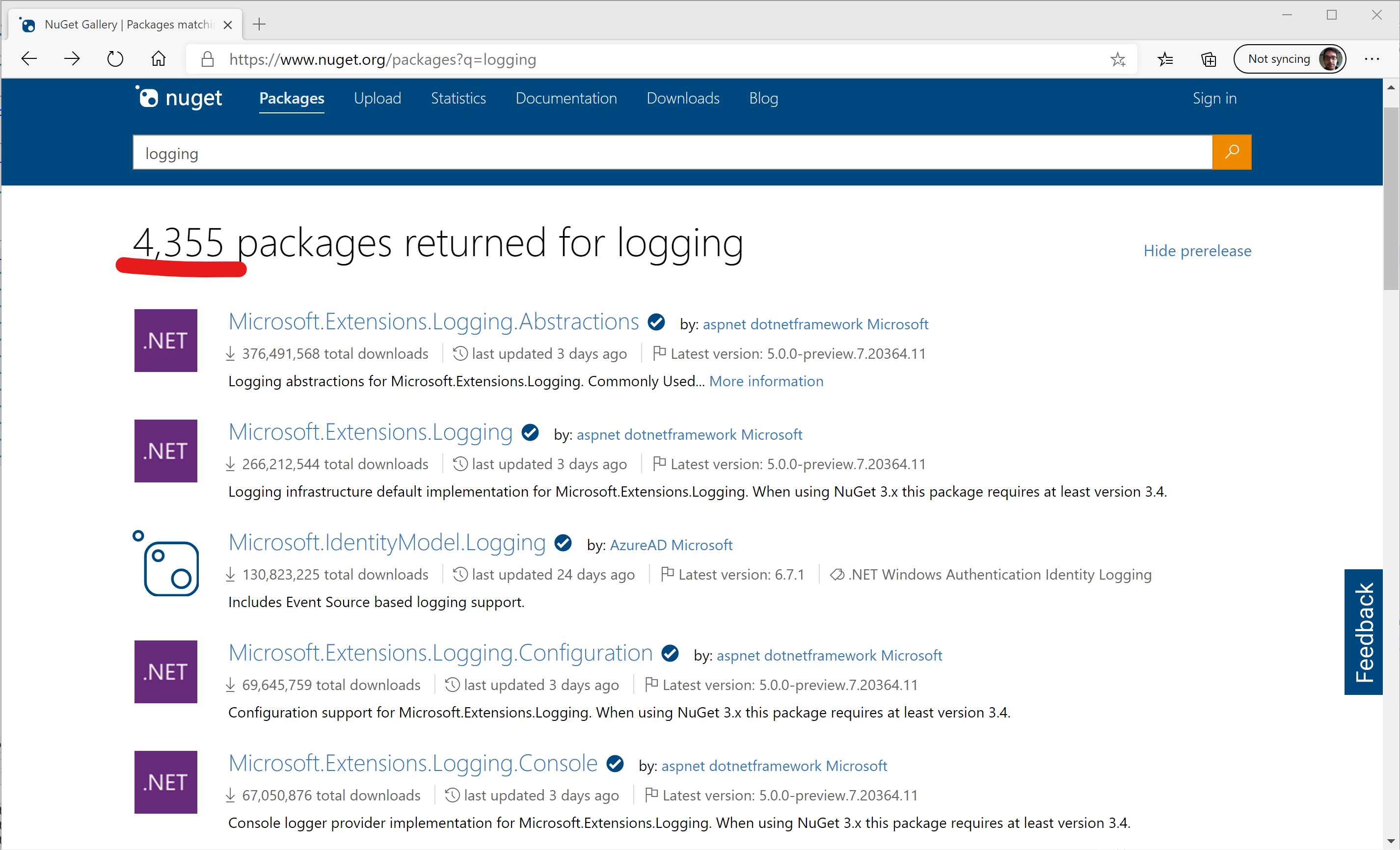Open the Not syncing profile menu
This screenshot has height=850, width=1400.
[1290, 58]
